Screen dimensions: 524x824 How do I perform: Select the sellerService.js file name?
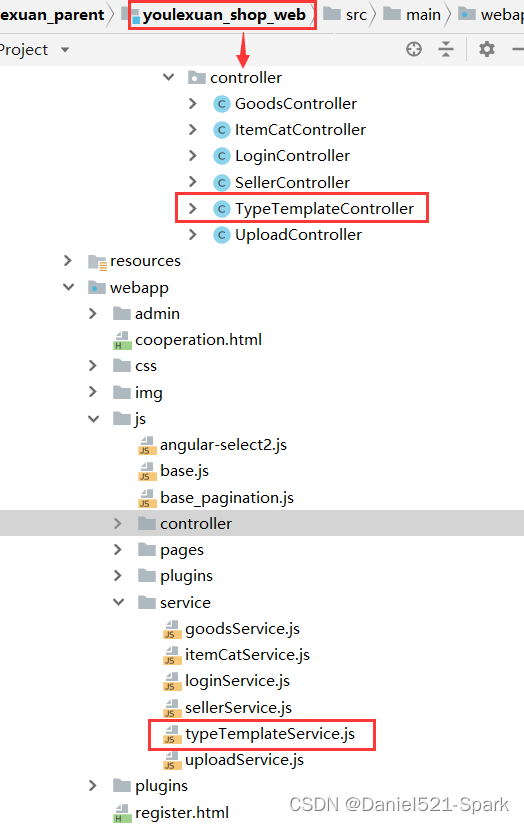238,708
